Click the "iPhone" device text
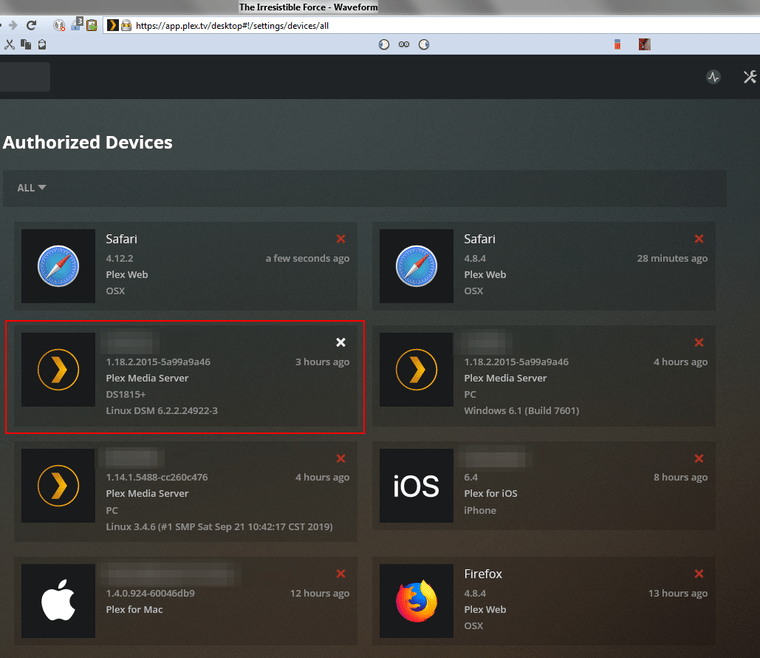 [x=480, y=510]
